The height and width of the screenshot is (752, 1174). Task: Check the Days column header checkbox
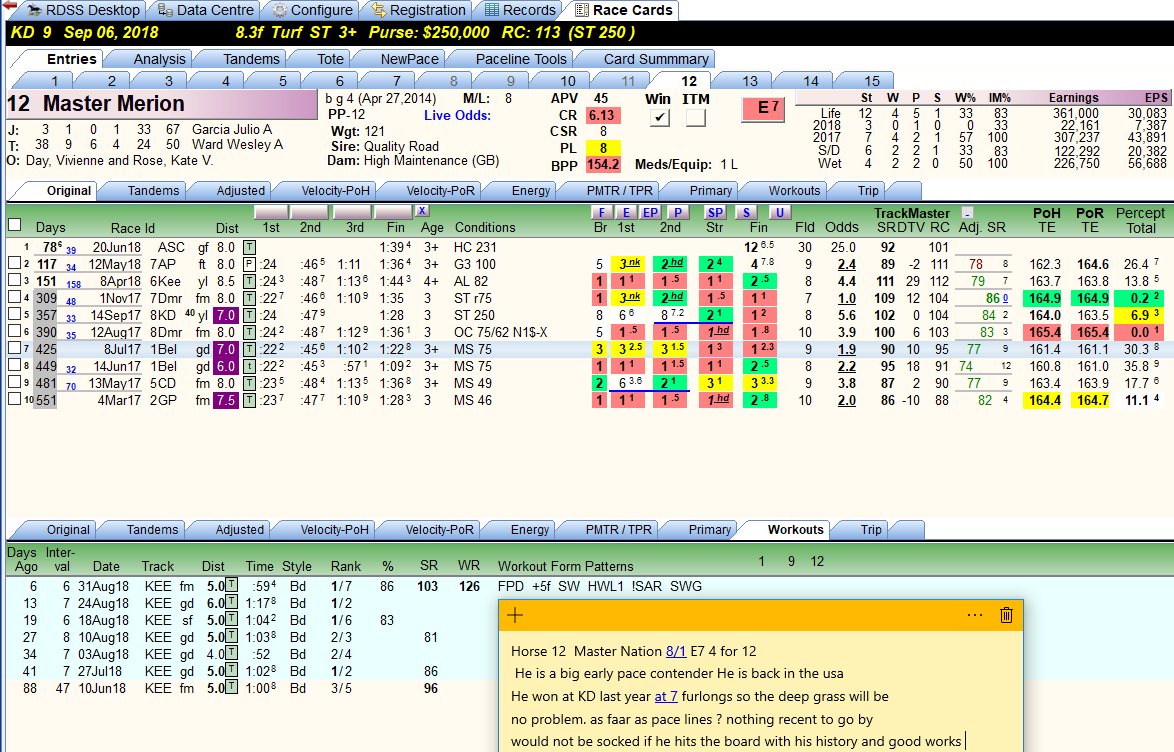click(14, 225)
